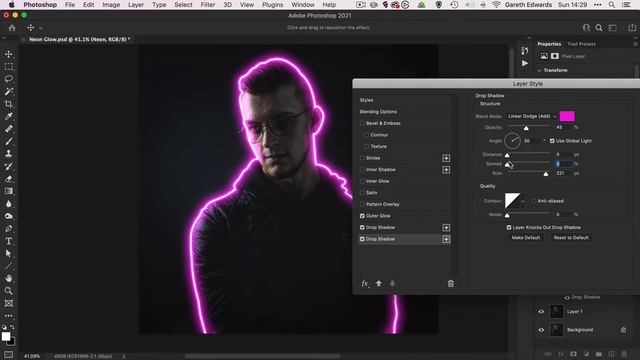640x360 pixels.
Task: Select the Brush tool
Action: [9, 141]
